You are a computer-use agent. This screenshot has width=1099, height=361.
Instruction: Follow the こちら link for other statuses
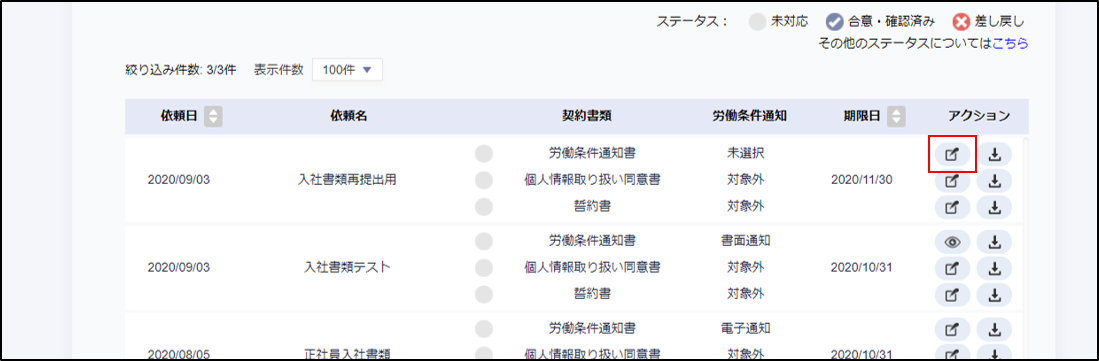pos(1010,43)
